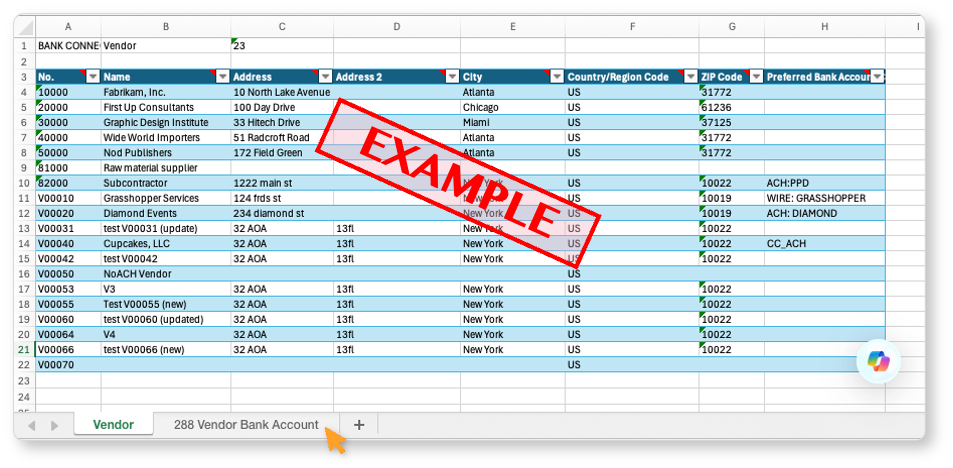Select column C header
953x468 pixels.
point(282,27)
